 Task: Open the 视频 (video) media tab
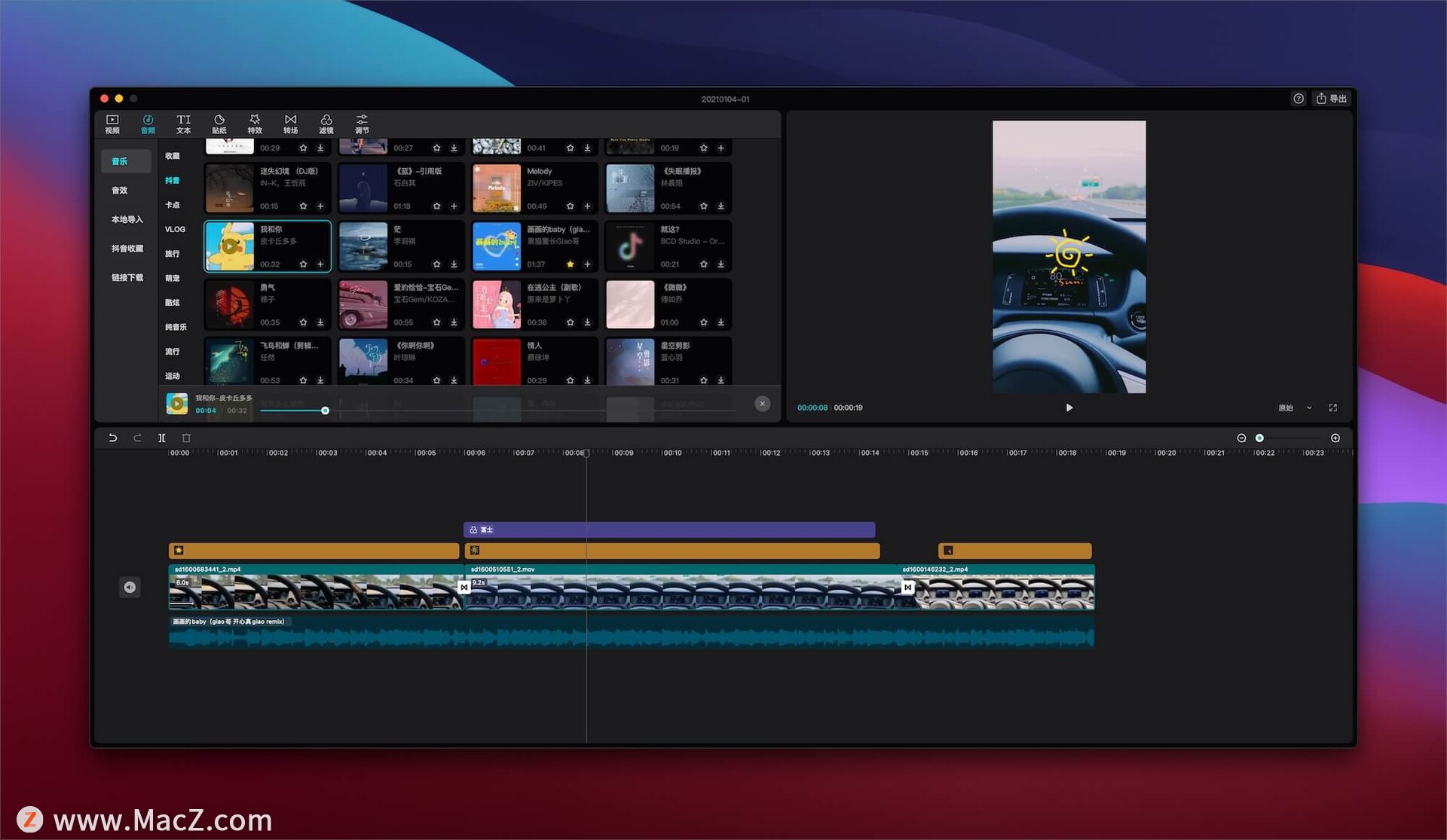pos(112,124)
